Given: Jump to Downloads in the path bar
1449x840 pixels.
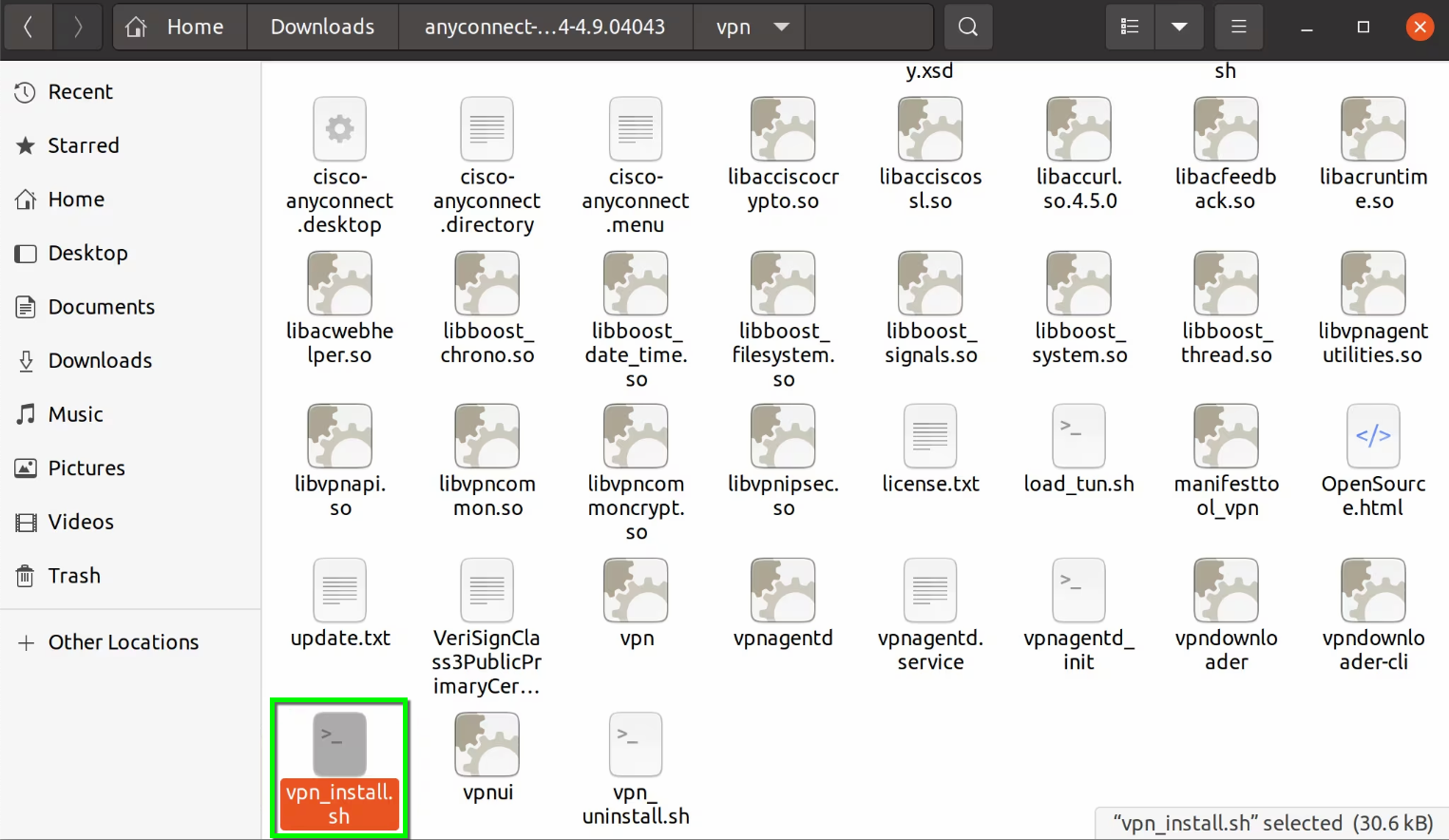Looking at the screenshot, I should click(x=322, y=27).
